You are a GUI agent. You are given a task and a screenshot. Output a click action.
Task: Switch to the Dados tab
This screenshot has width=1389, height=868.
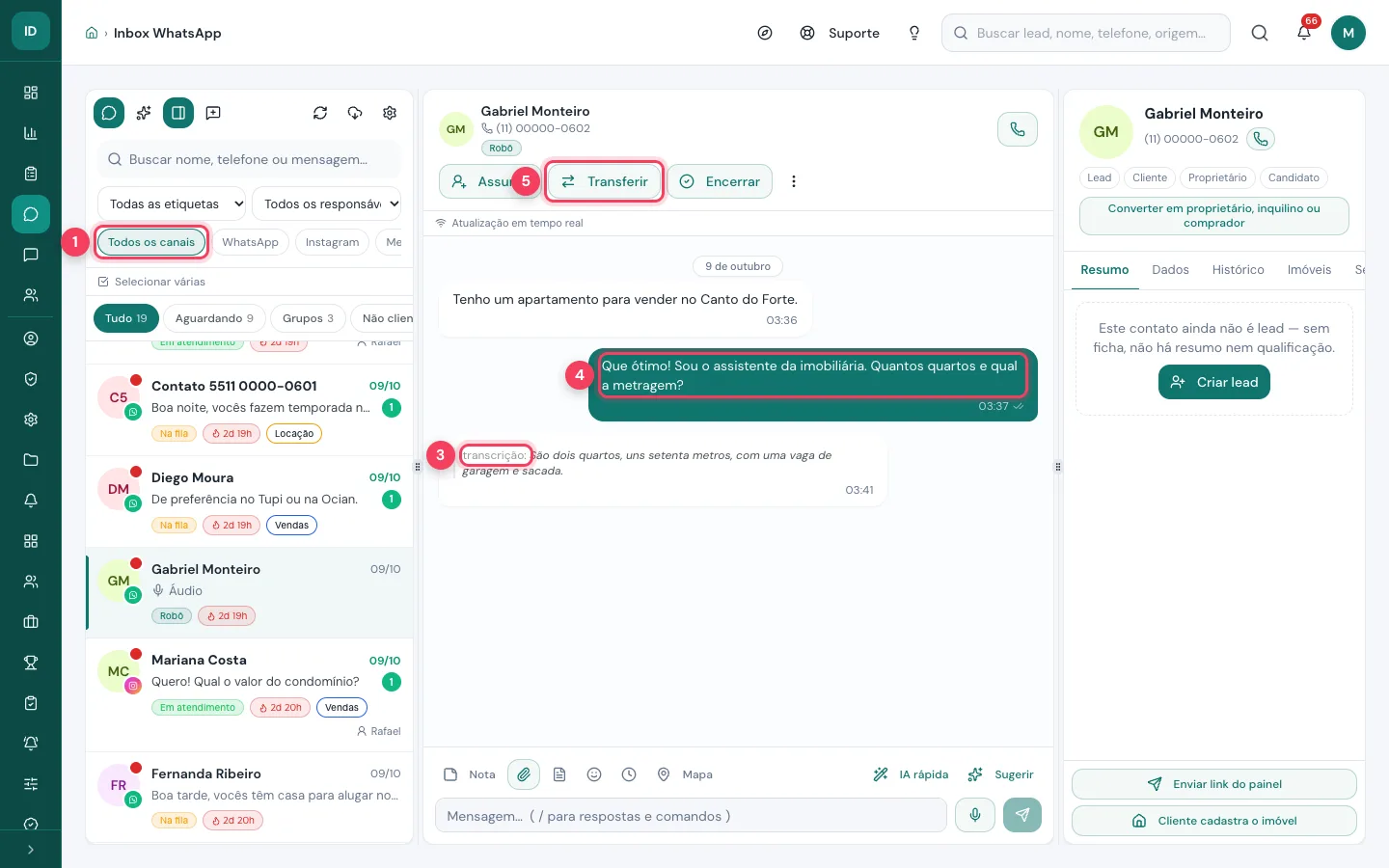(1170, 270)
